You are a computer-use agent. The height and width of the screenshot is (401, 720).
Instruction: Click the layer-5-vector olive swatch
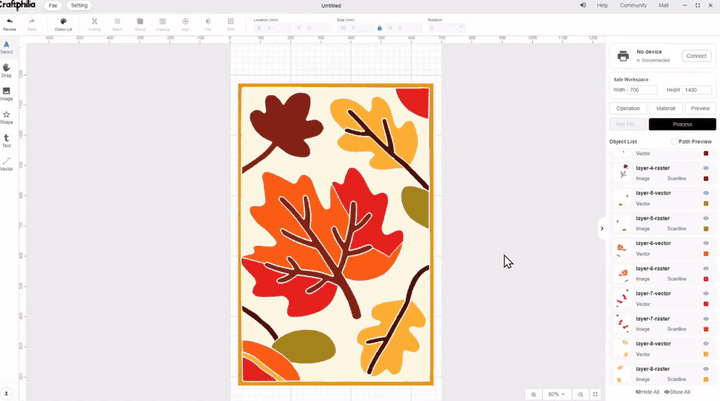click(706, 203)
